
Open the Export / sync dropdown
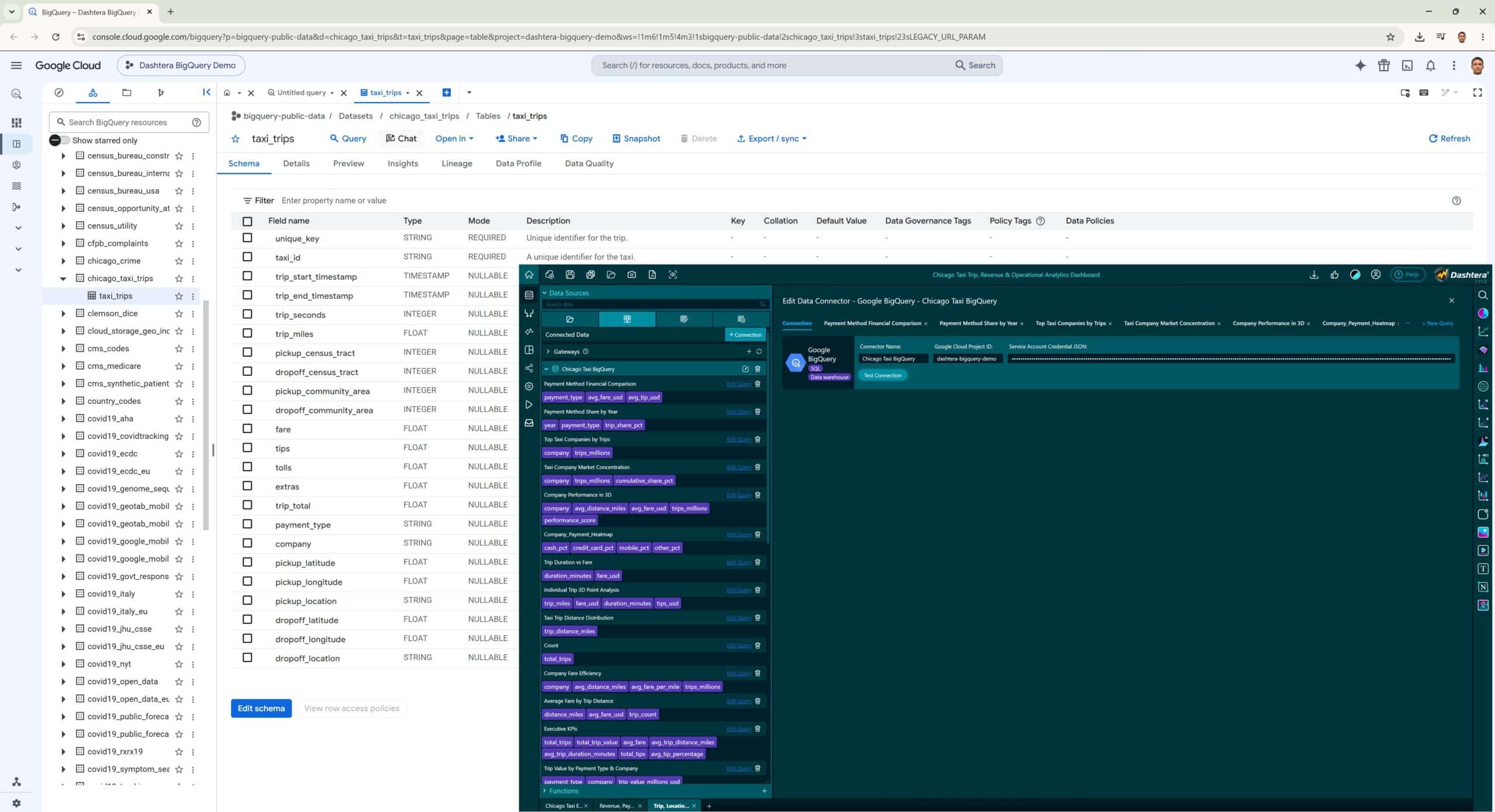point(771,138)
